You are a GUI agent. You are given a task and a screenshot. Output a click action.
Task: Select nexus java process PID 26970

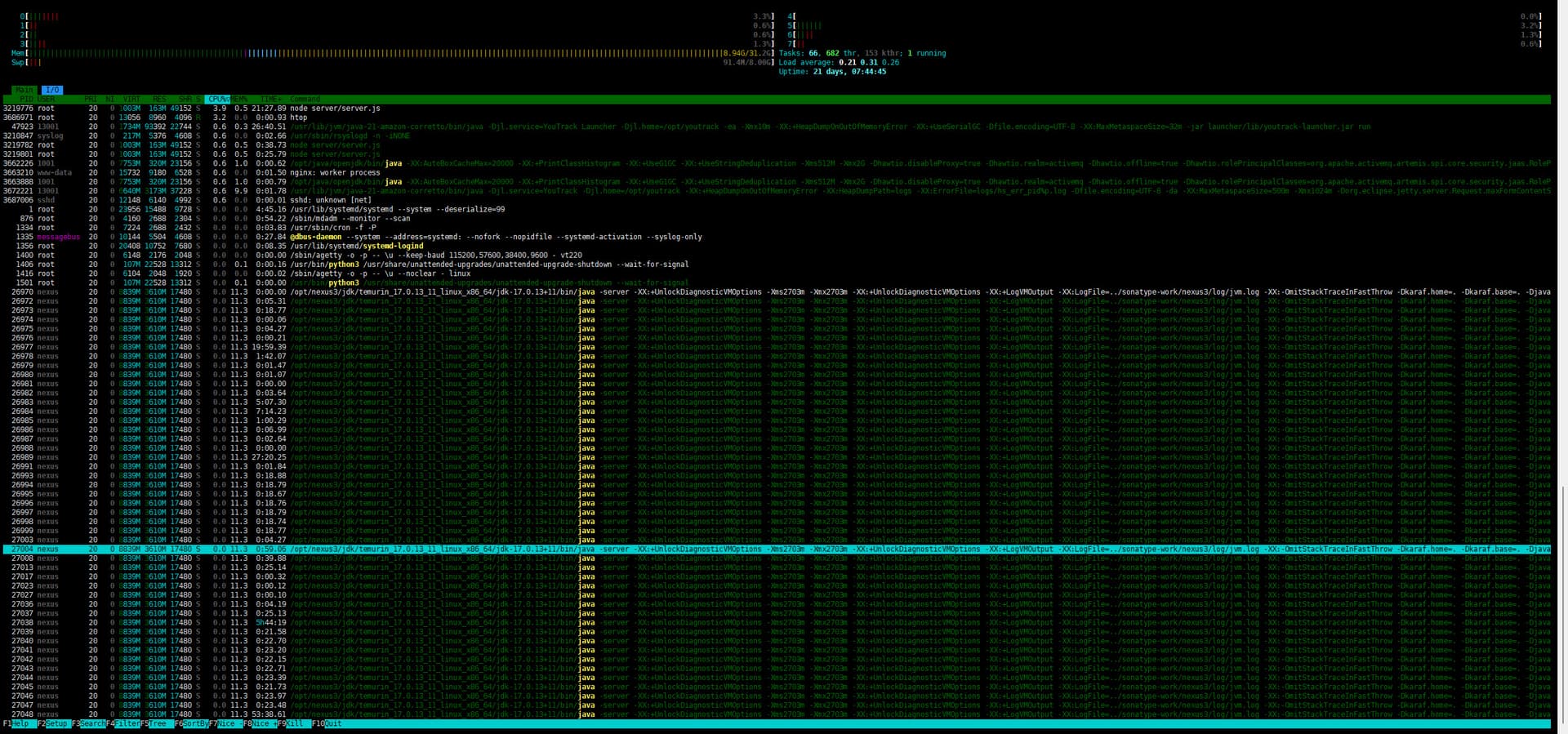pyautogui.click(x=776, y=292)
